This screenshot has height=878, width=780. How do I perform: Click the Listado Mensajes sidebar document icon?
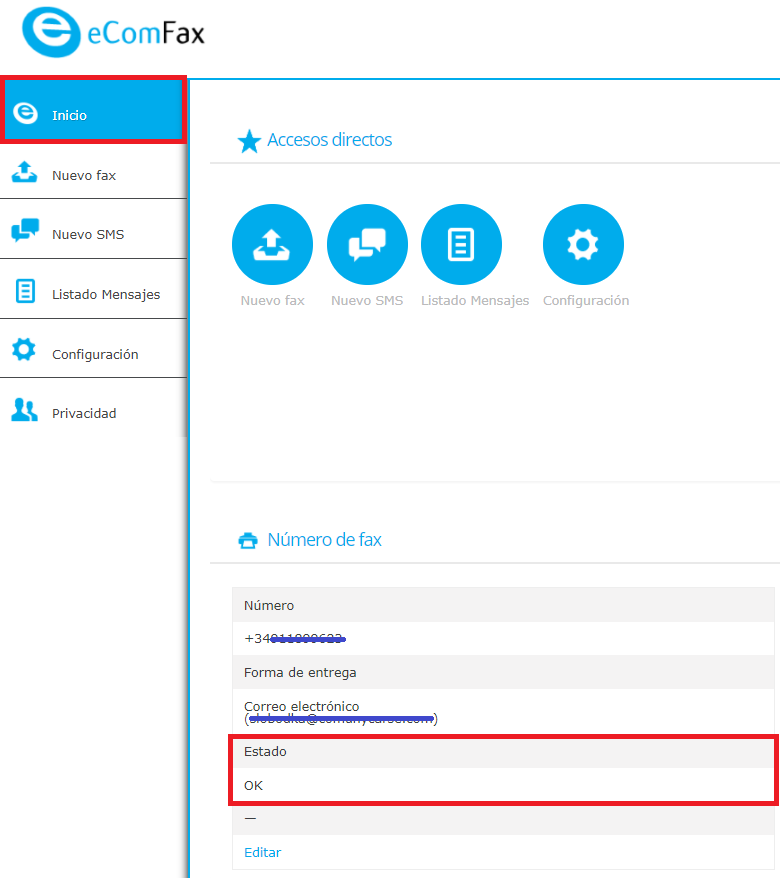pyautogui.click(x=25, y=291)
